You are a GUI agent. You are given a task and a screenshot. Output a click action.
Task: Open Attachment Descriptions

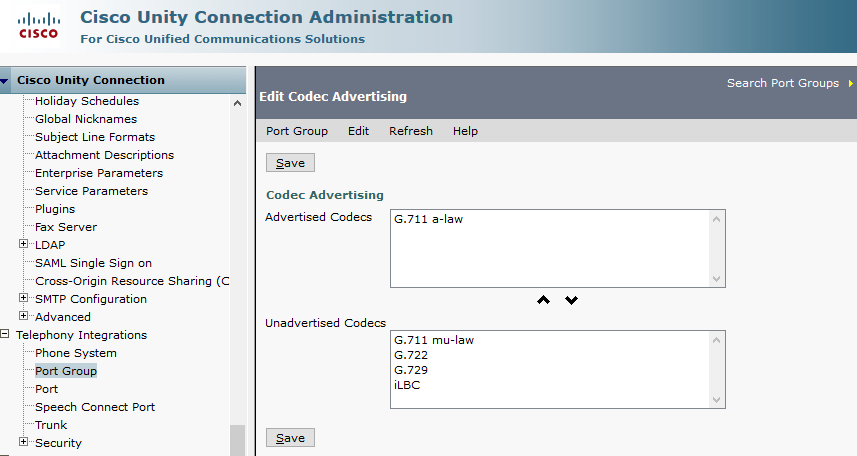104,155
